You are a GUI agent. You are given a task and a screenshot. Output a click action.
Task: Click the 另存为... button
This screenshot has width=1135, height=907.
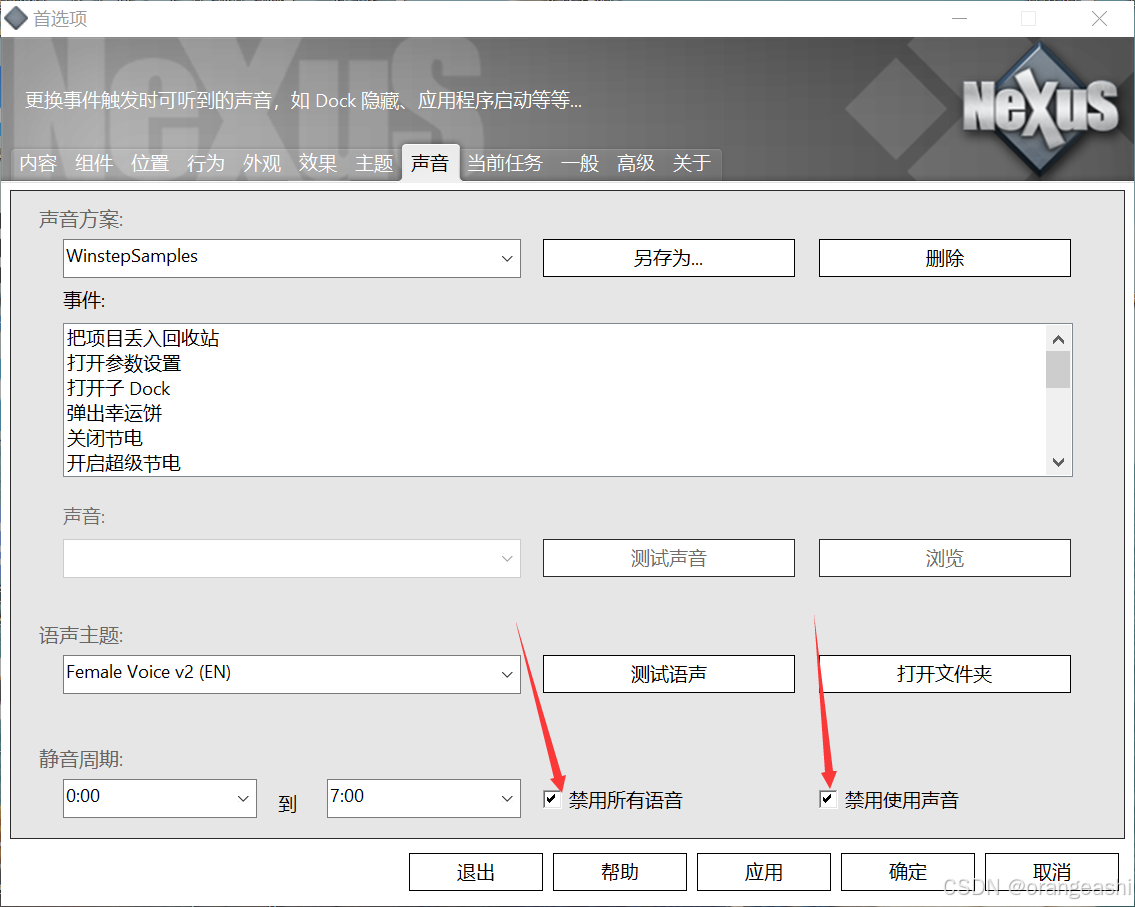click(x=668, y=258)
